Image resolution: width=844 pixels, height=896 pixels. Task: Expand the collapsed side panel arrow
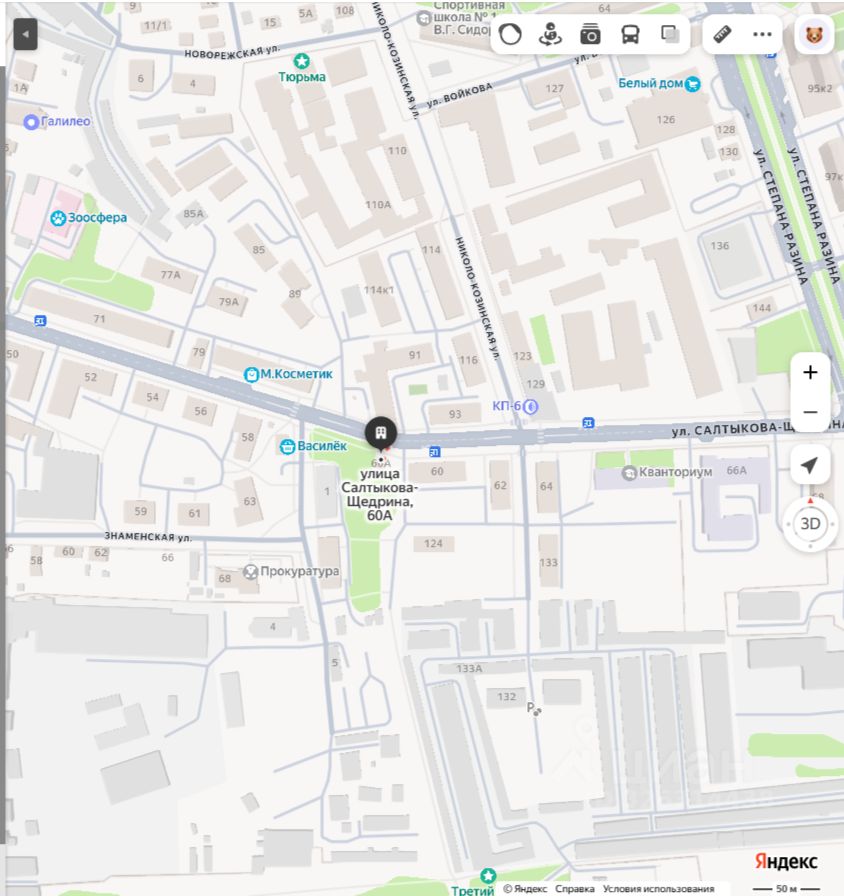pyautogui.click(x=25, y=34)
